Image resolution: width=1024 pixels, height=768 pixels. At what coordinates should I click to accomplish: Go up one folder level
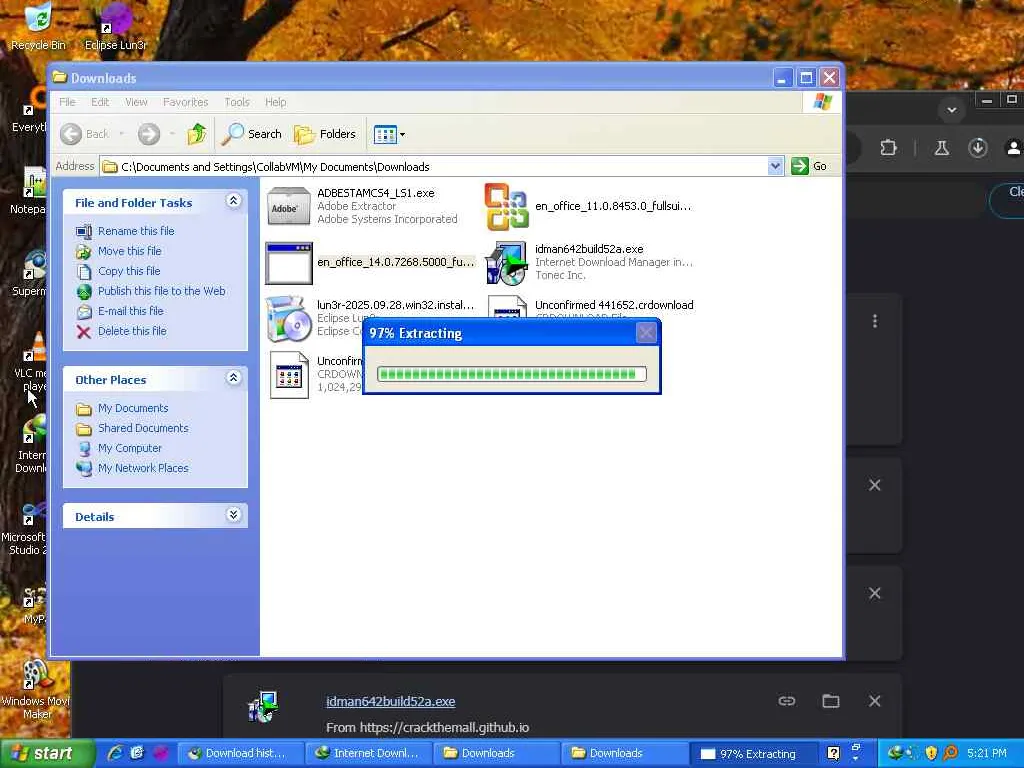197,134
